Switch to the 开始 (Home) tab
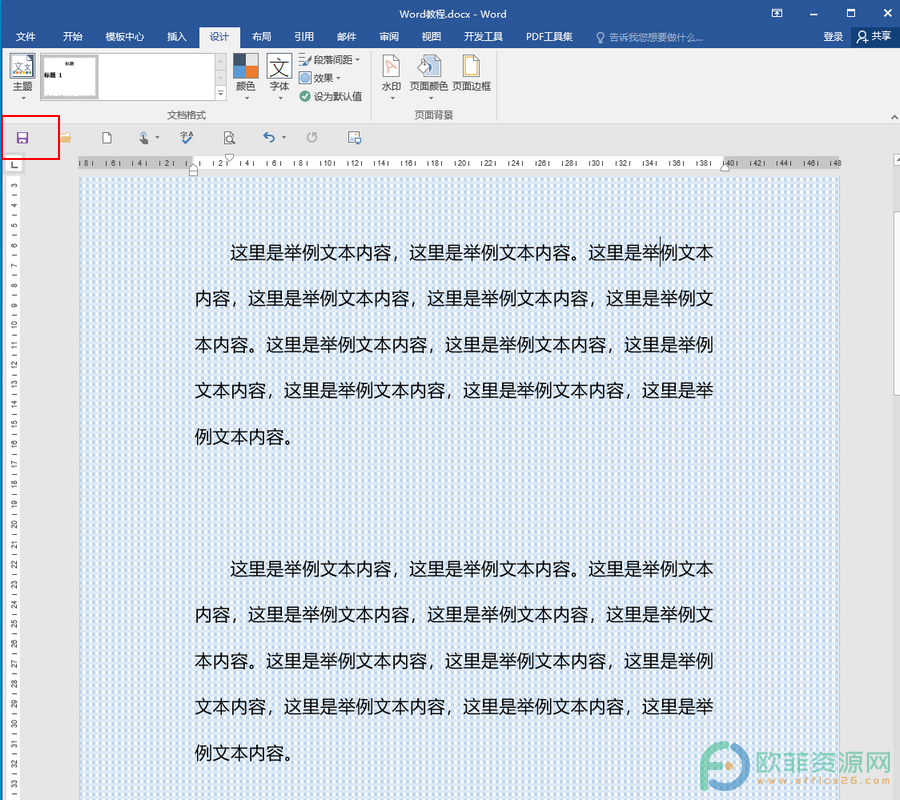Image resolution: width=900 pixels, height=800 pixels. click(72, 37)
